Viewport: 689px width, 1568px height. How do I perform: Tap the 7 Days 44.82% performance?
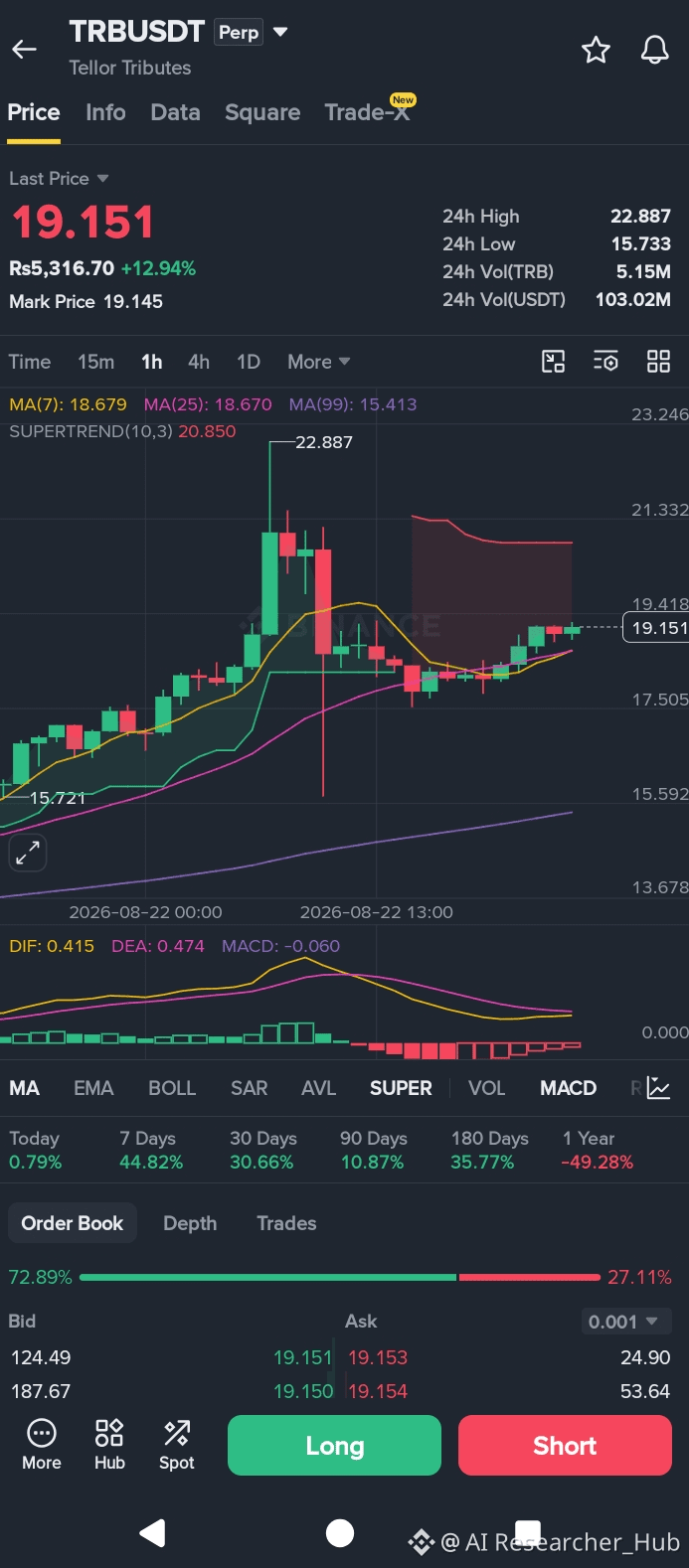[x=151, y=1150]
